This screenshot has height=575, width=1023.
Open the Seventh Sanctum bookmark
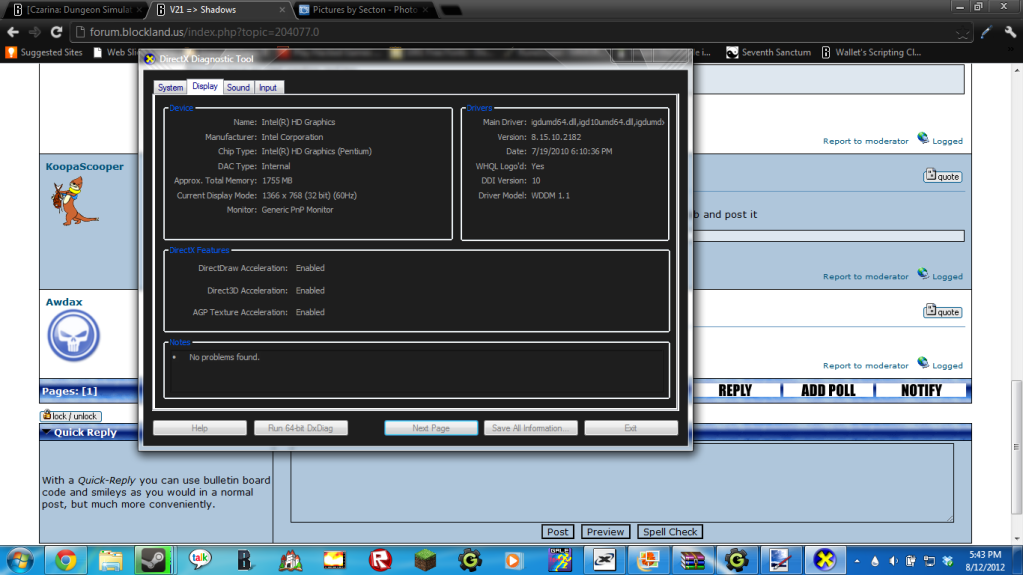769,52
